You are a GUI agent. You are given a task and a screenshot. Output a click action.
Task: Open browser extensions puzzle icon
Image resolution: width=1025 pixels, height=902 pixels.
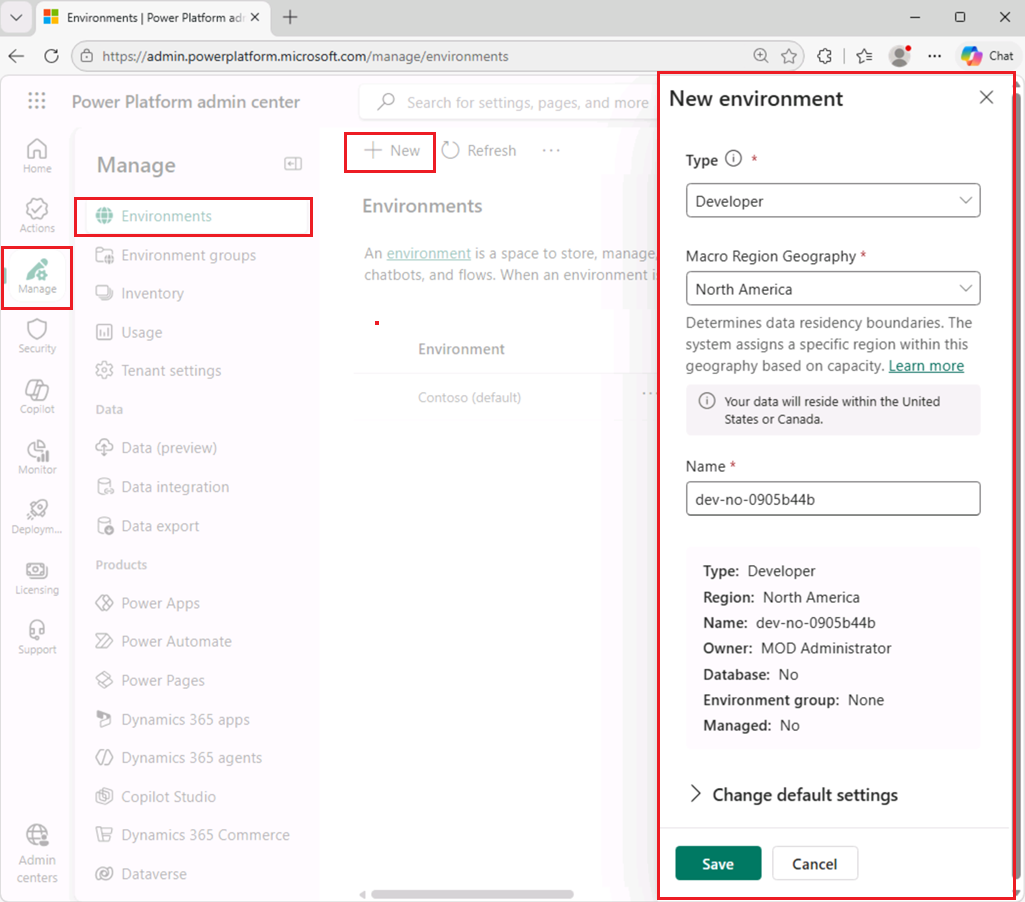824,56
